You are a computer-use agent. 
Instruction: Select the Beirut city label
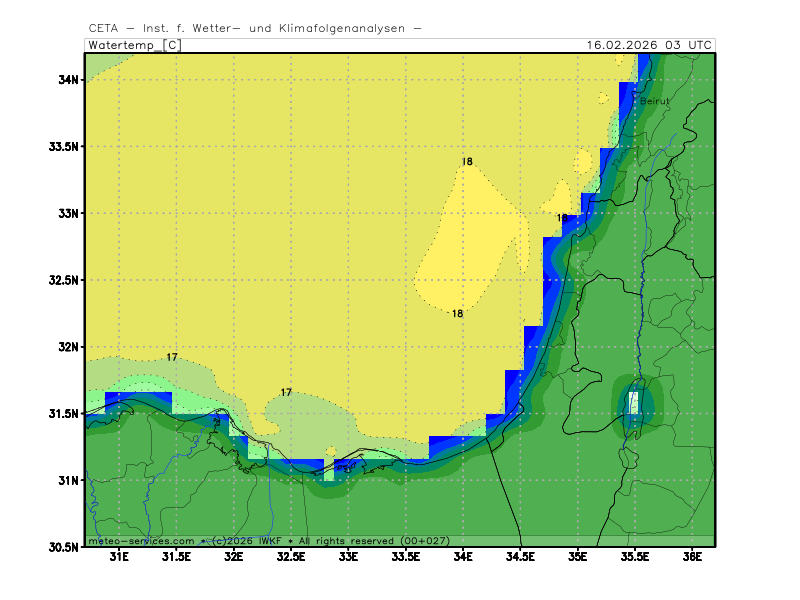[653, 101]
